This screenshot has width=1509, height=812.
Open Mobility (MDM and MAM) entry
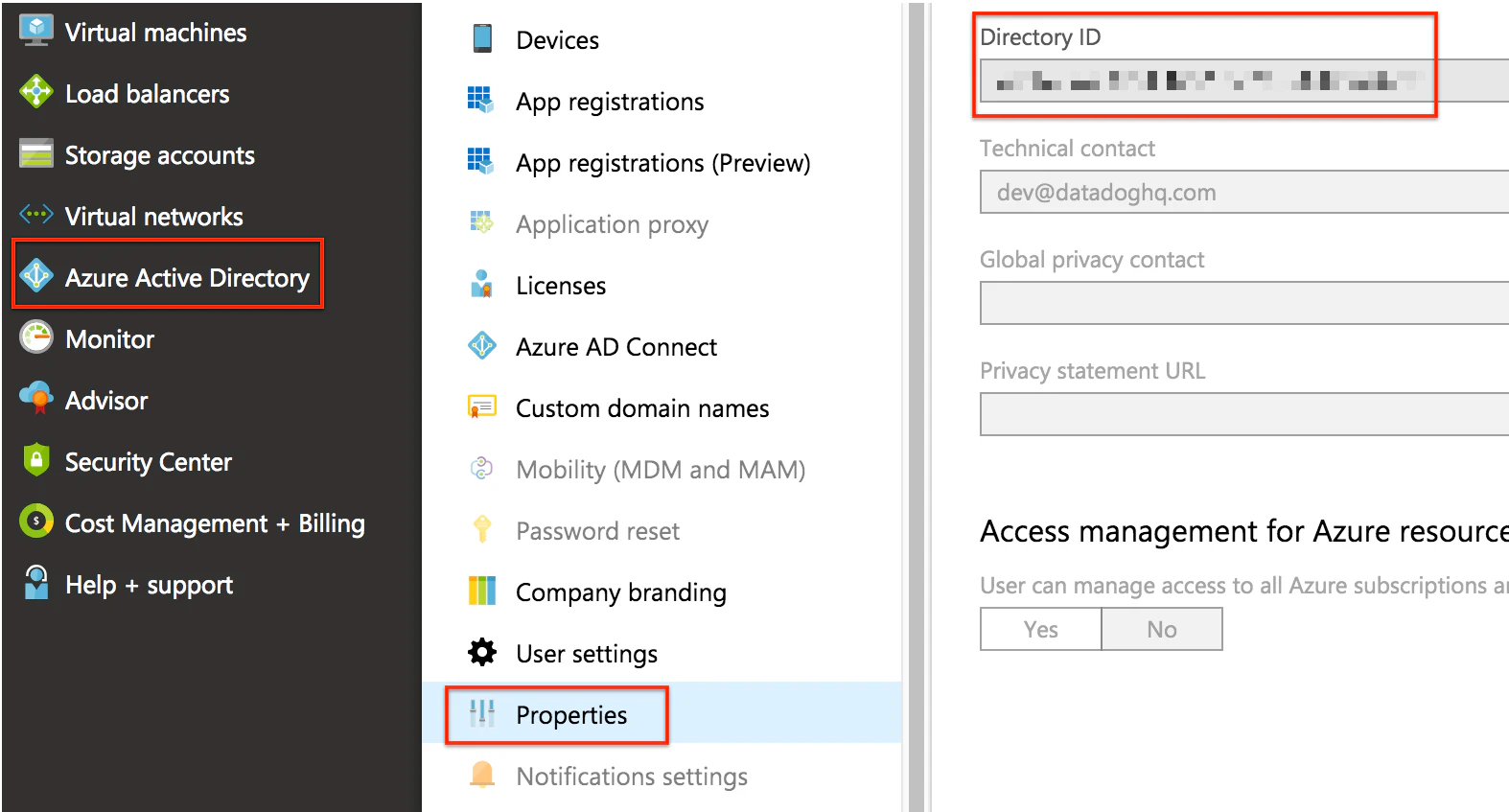tap(661, 470)
